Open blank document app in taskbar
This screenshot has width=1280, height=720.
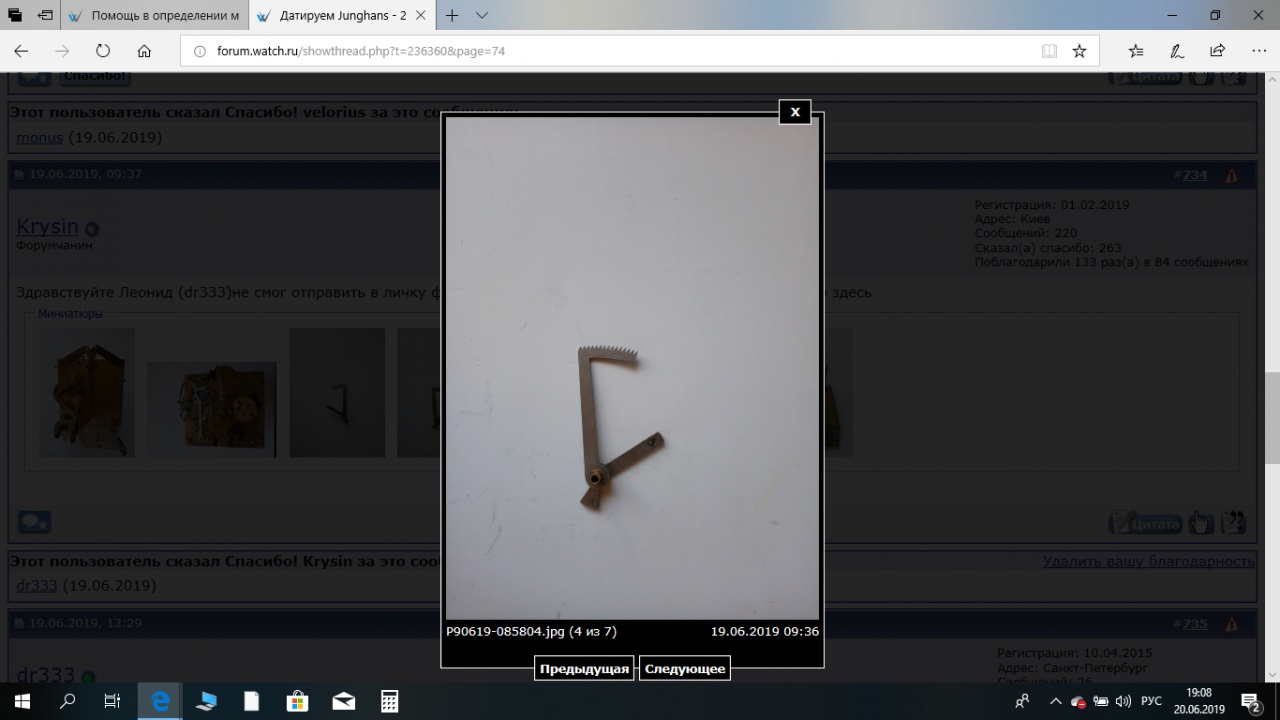click(x=251, y=701)
